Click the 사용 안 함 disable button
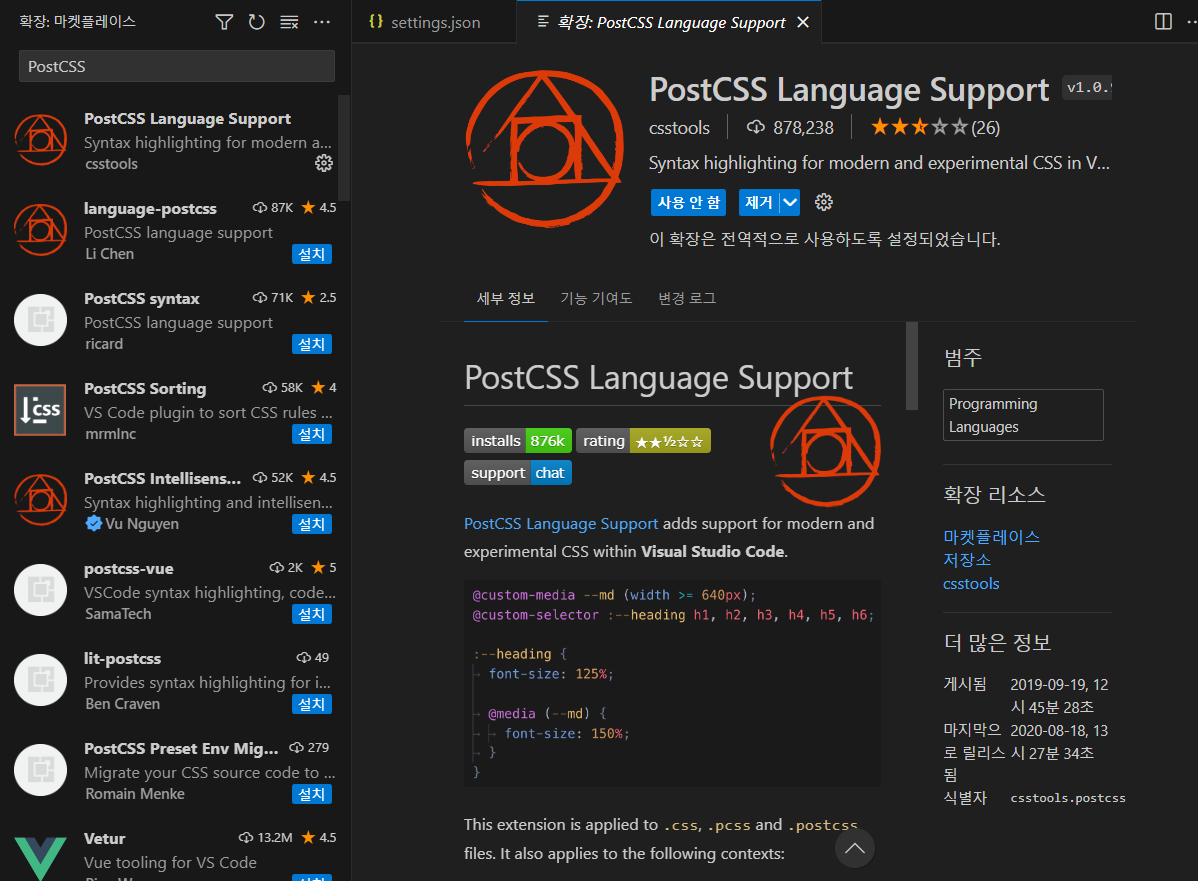Viewport: 1198px width, 881px height. pyautogui.click(x=688, y=202)
